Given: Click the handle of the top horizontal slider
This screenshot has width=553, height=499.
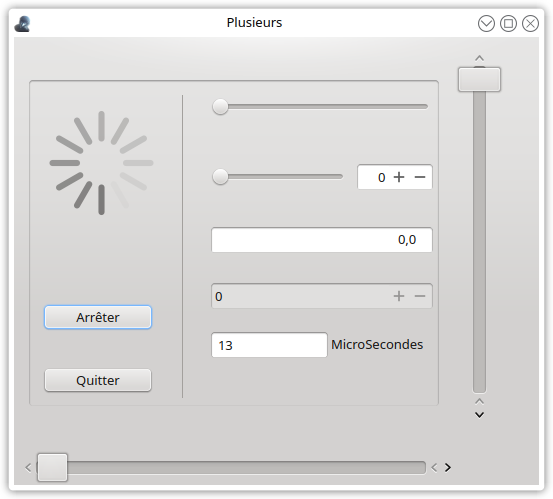Looking at the screenshot, I should click(x=220, y=107).
